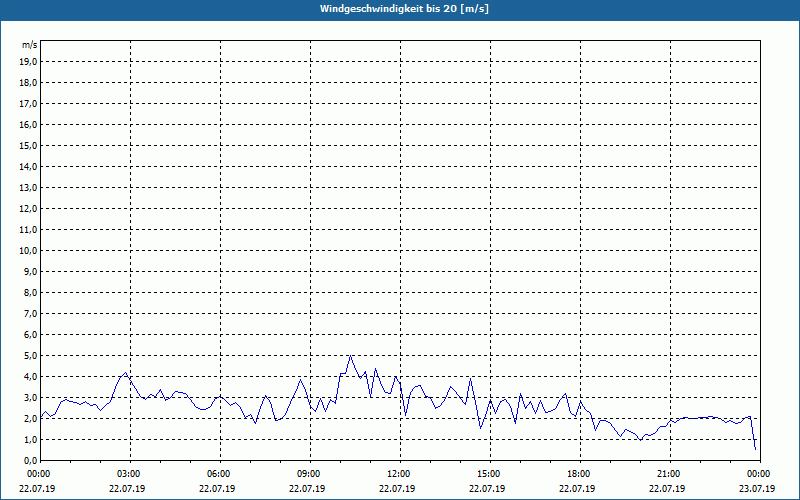Click the 19,0 y-axis label
This screenshot has width=800, height=500.
coord(28,62)
